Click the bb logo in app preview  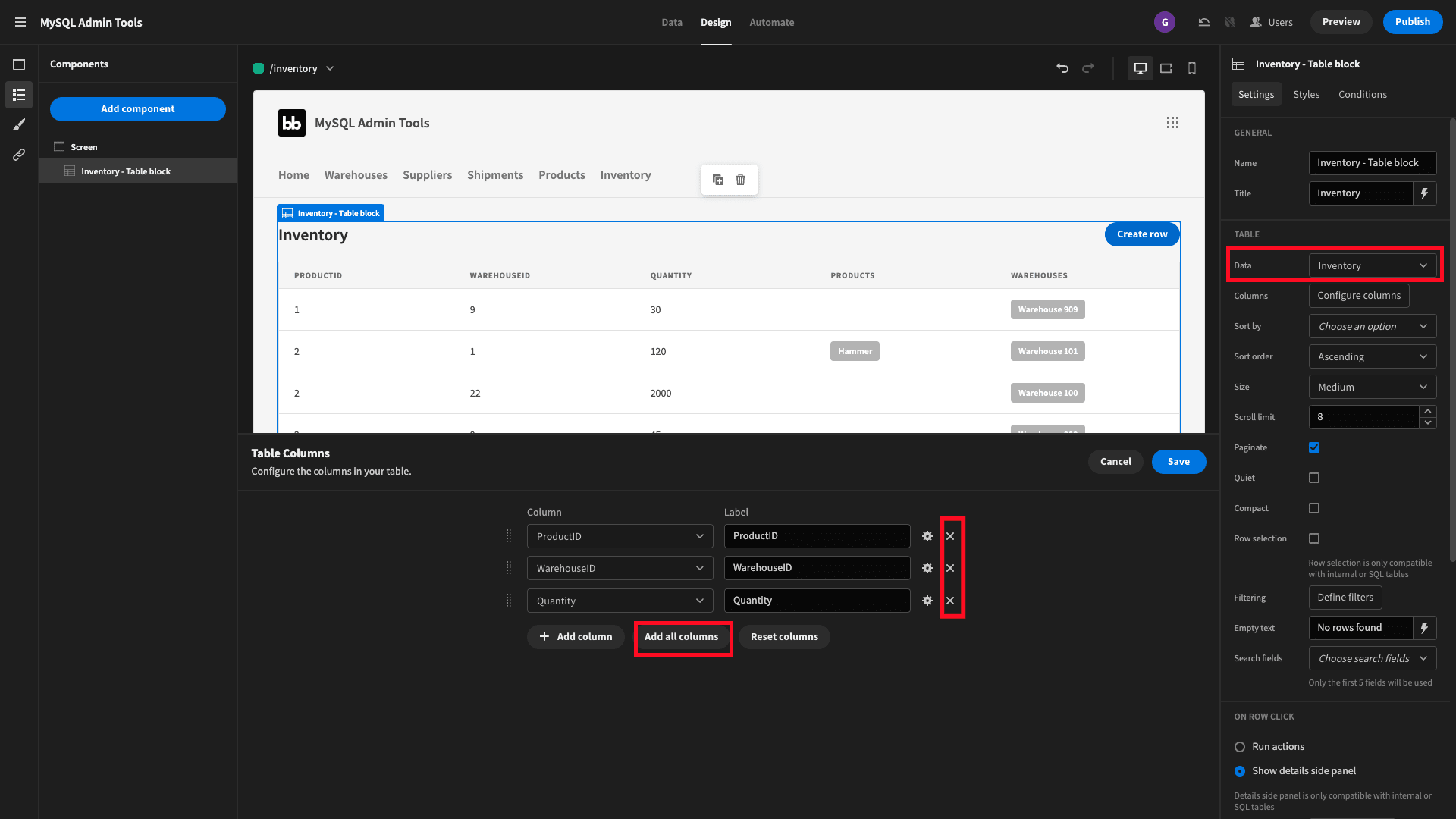click(x=292, y=123)
